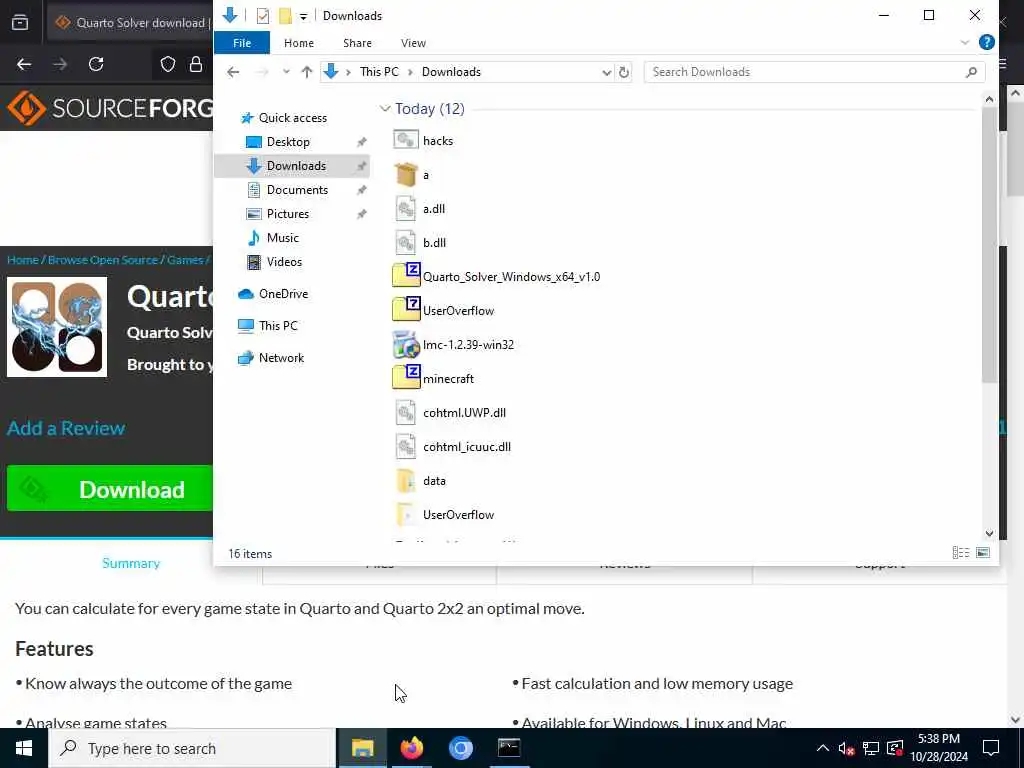The height and width of the screenshot is (768, 1024).
Task: Click the Quarto Solver browser tab
Action: click(133, 22)
